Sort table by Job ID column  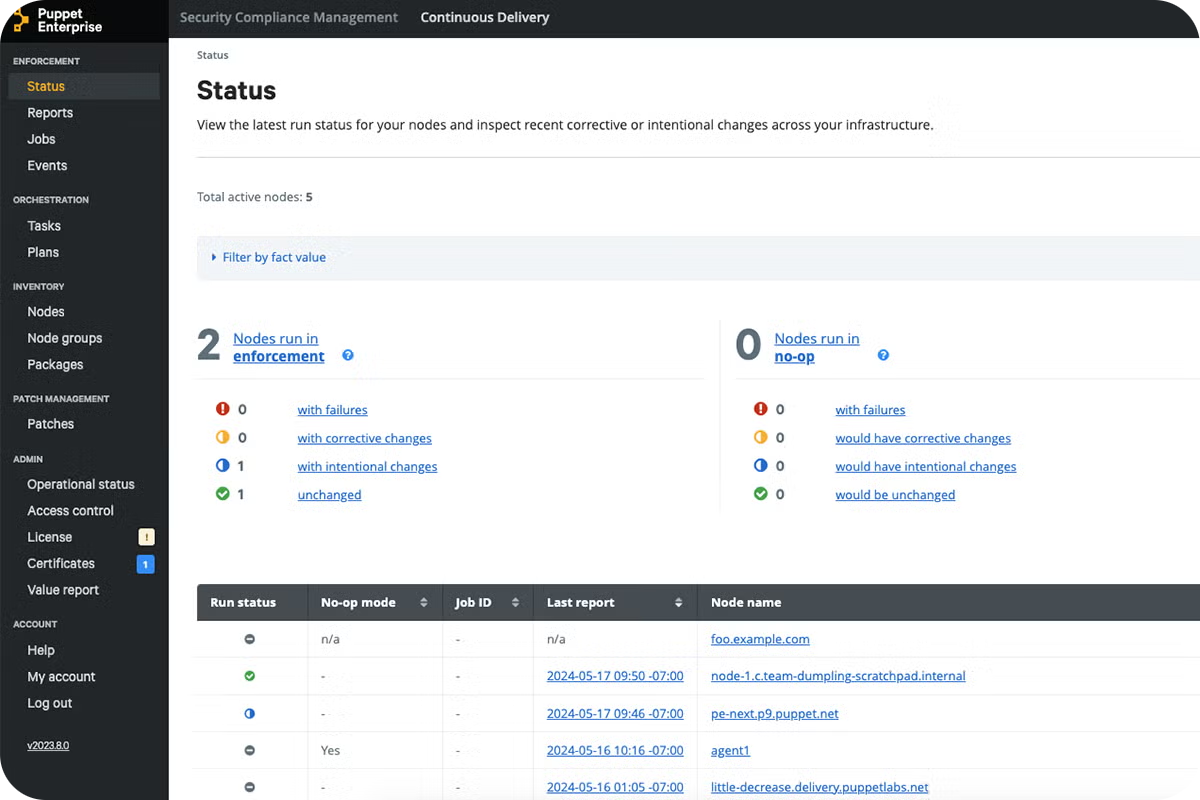[515, 603]
